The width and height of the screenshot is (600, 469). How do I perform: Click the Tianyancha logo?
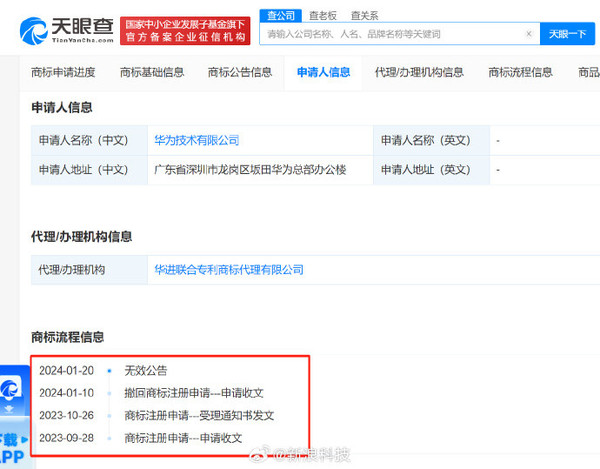pyautogui.click(x=63, y=29)
